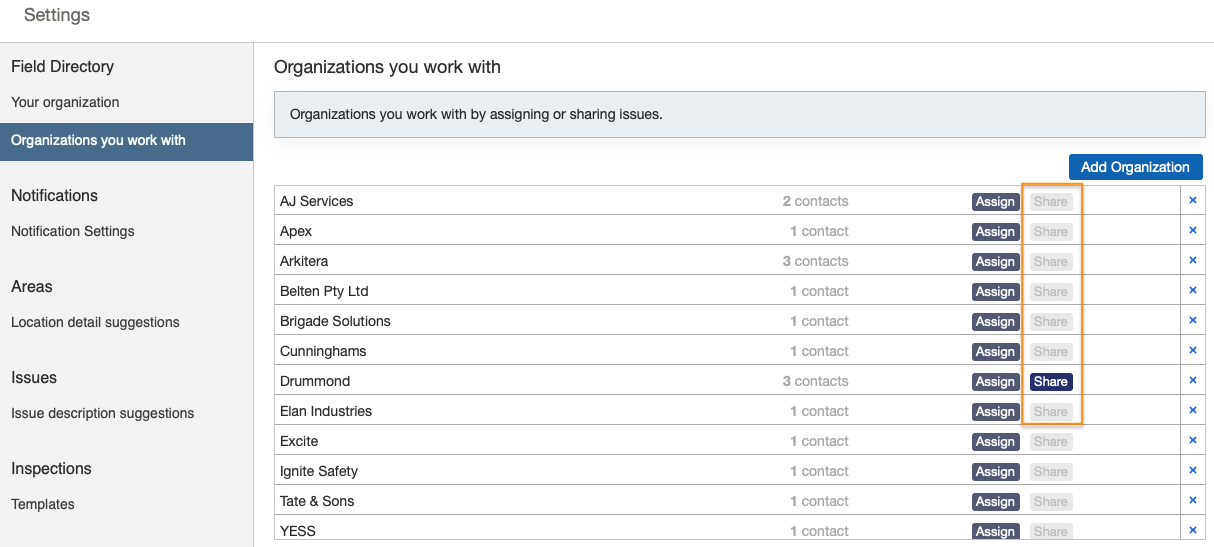
Task: Click the X icon for Arkitera
Action: [x=1192, y=260]
